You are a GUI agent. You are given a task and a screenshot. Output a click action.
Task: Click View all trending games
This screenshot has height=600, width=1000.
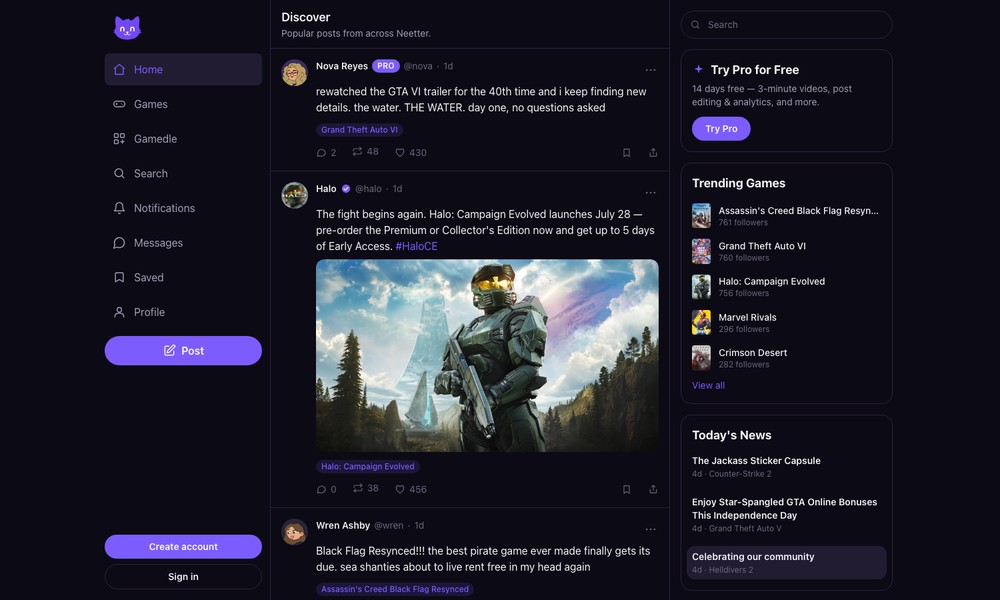click(x=708, y=385)
